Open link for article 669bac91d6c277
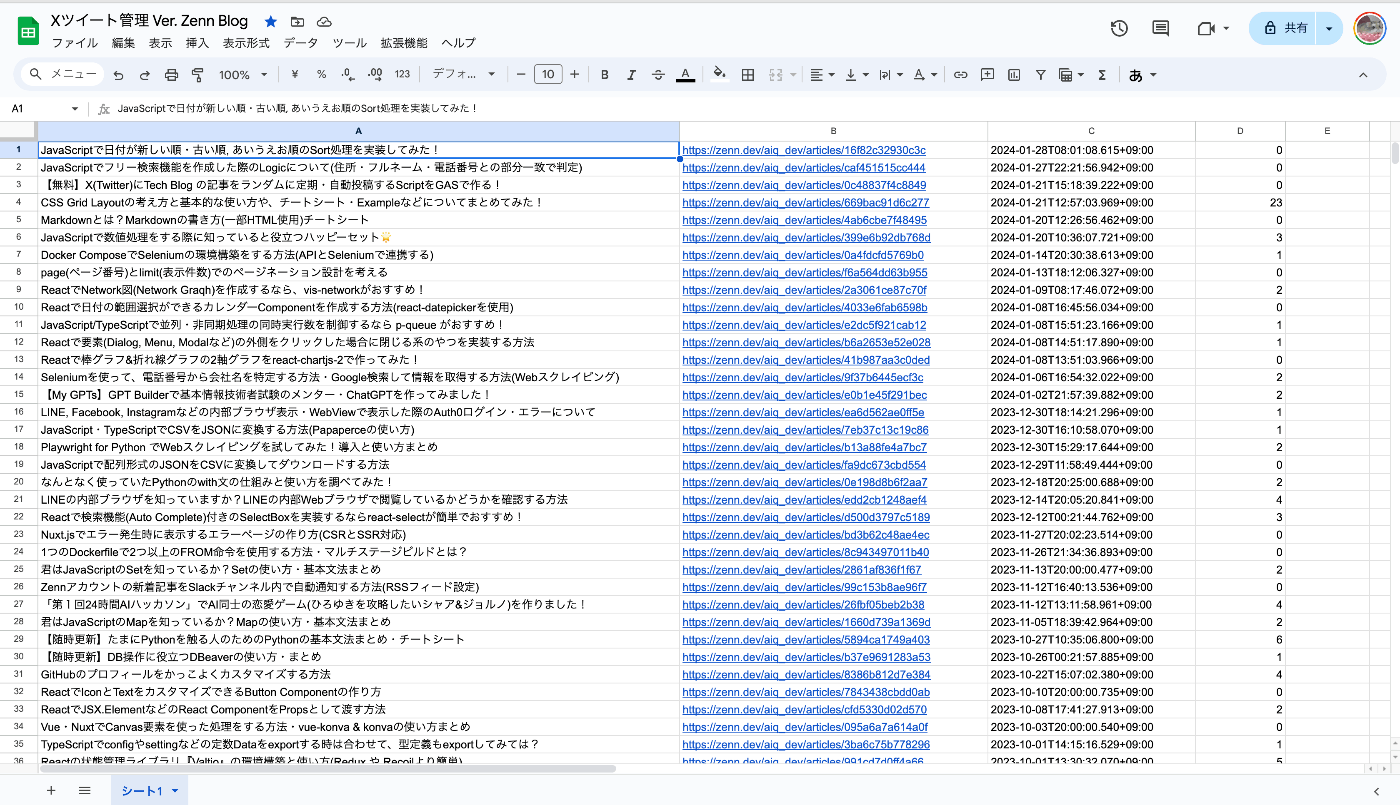This screenshot has width=1400, height=805. [805, 202]
